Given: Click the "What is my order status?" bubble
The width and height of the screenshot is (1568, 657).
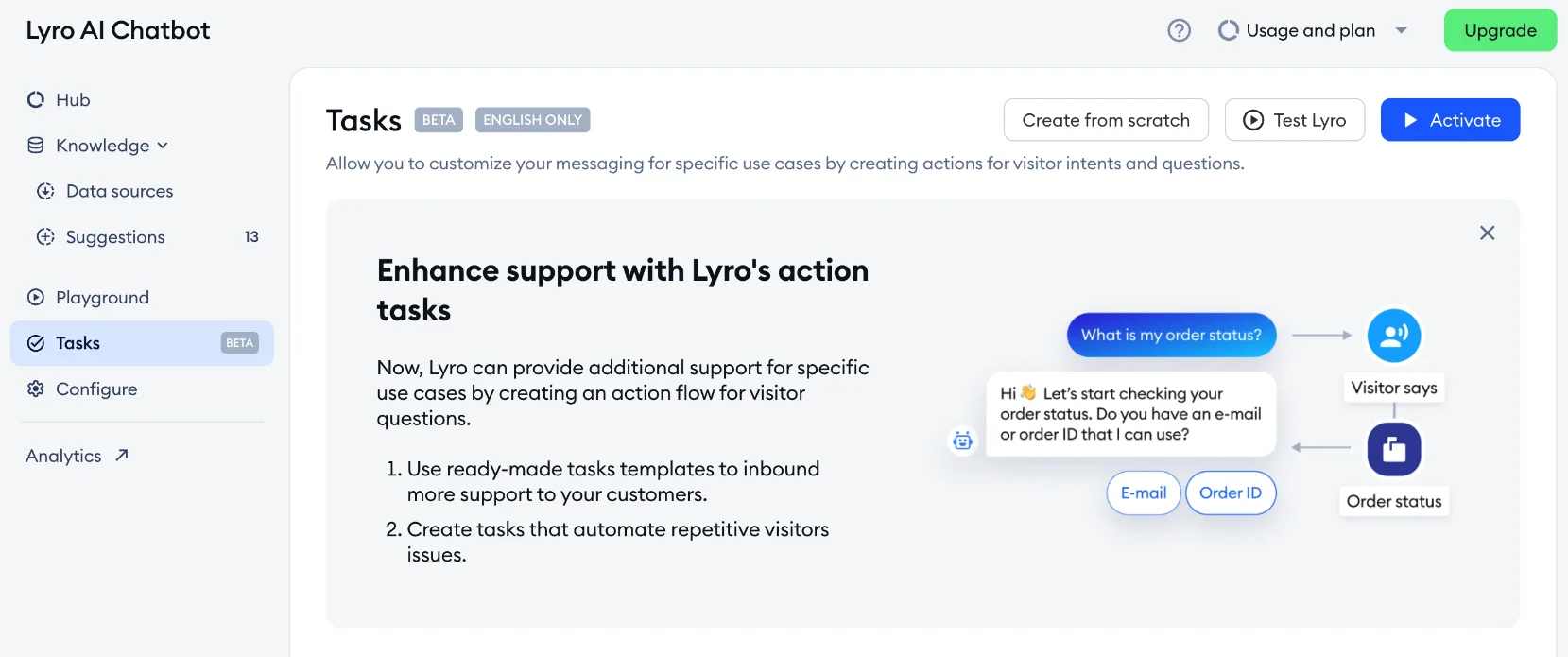Looking at the screenshot, I should pyautogui.click(x=1171, y=335).
